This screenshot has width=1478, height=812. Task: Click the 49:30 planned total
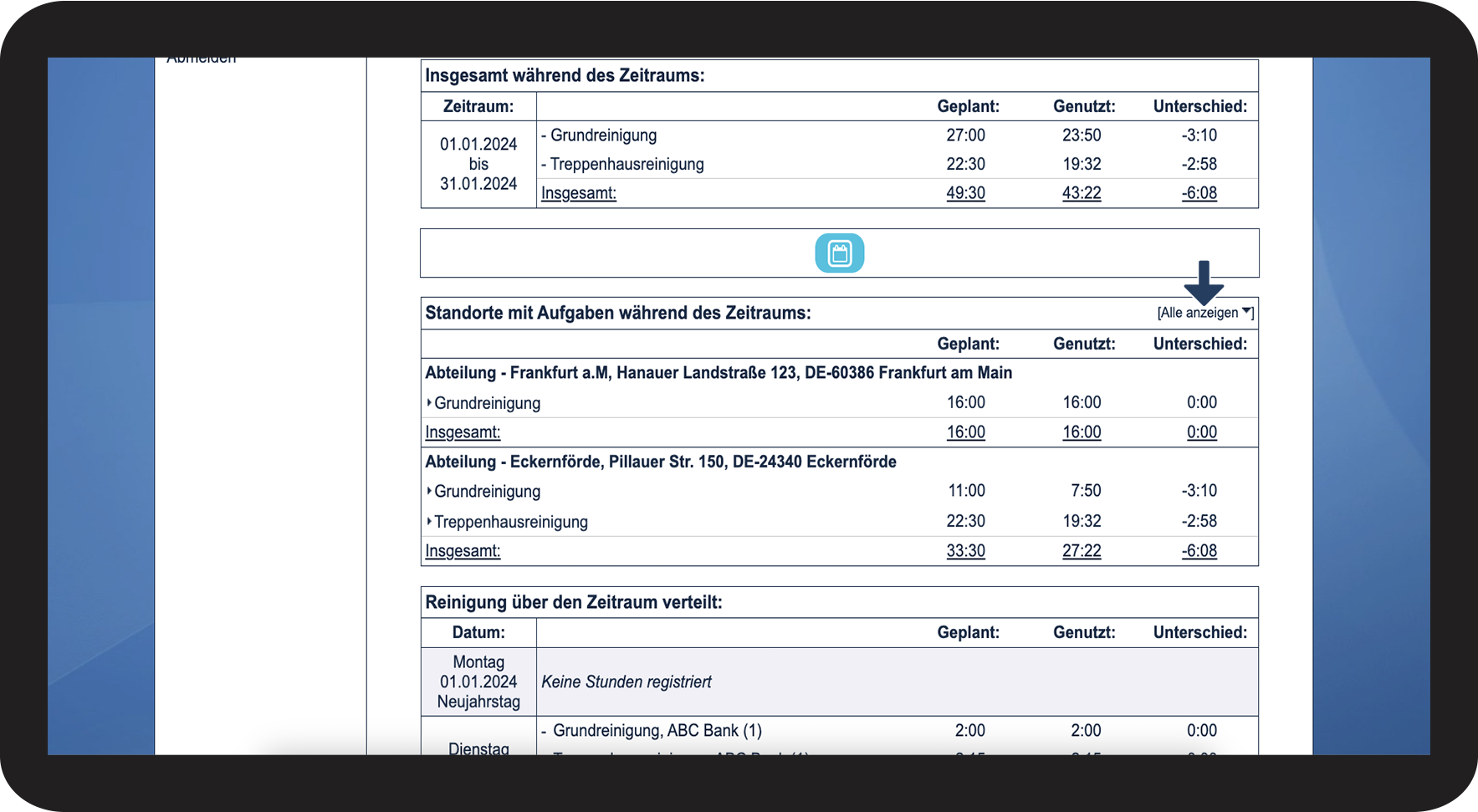click(x=965, y=193)
